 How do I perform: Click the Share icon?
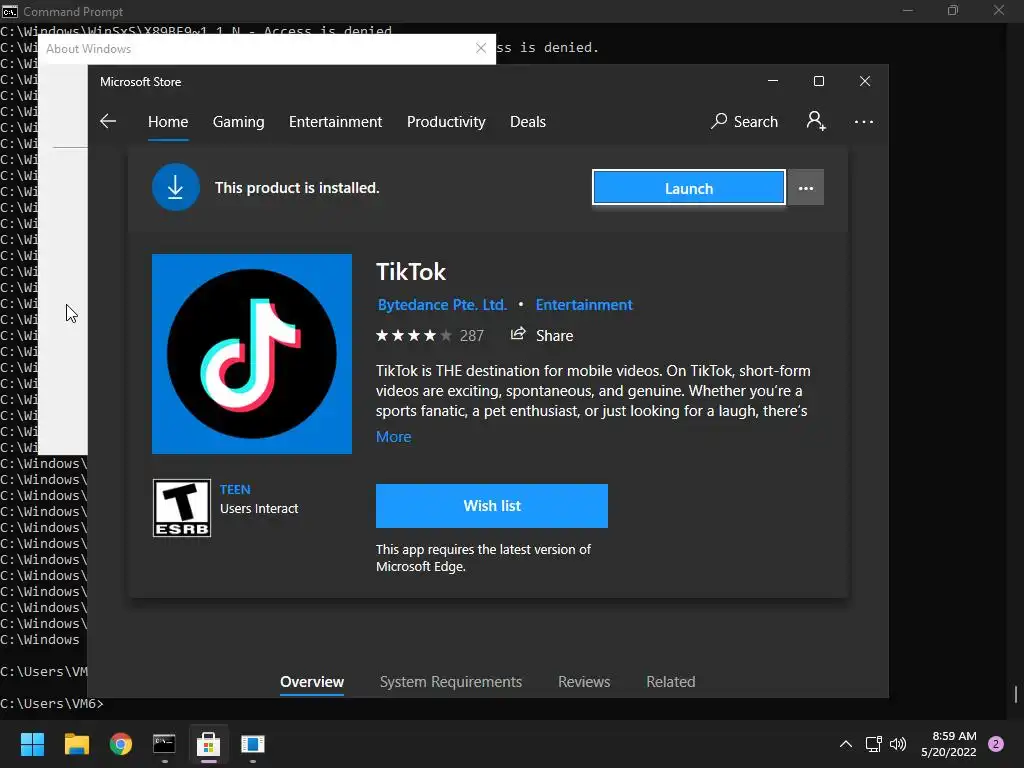tap(518, 334)
